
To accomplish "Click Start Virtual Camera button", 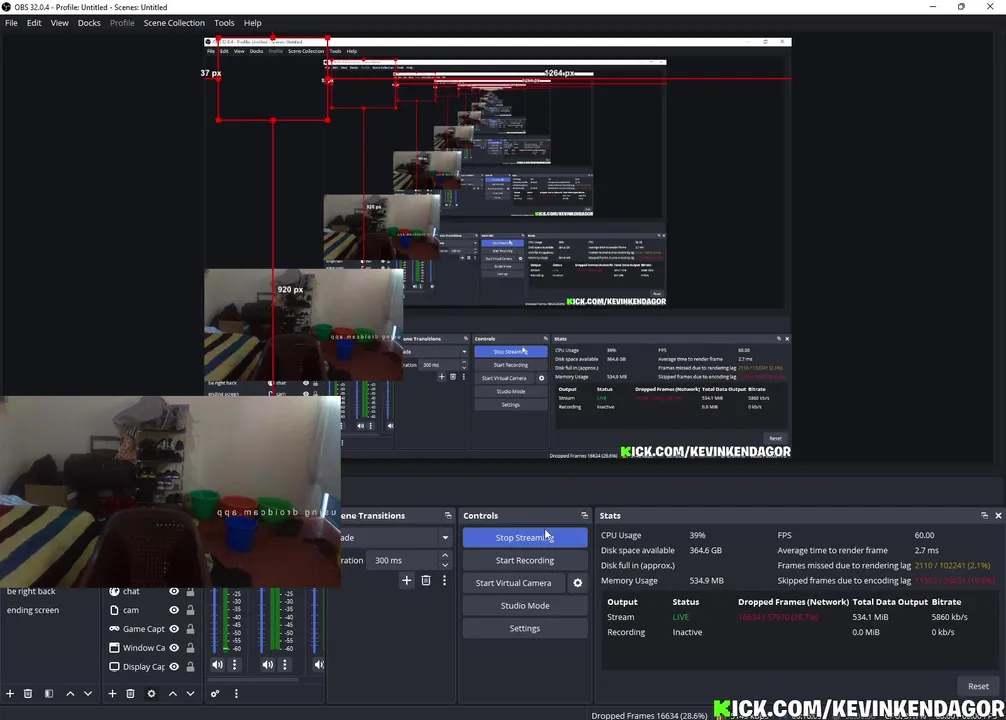I will [x=513, y=583].
